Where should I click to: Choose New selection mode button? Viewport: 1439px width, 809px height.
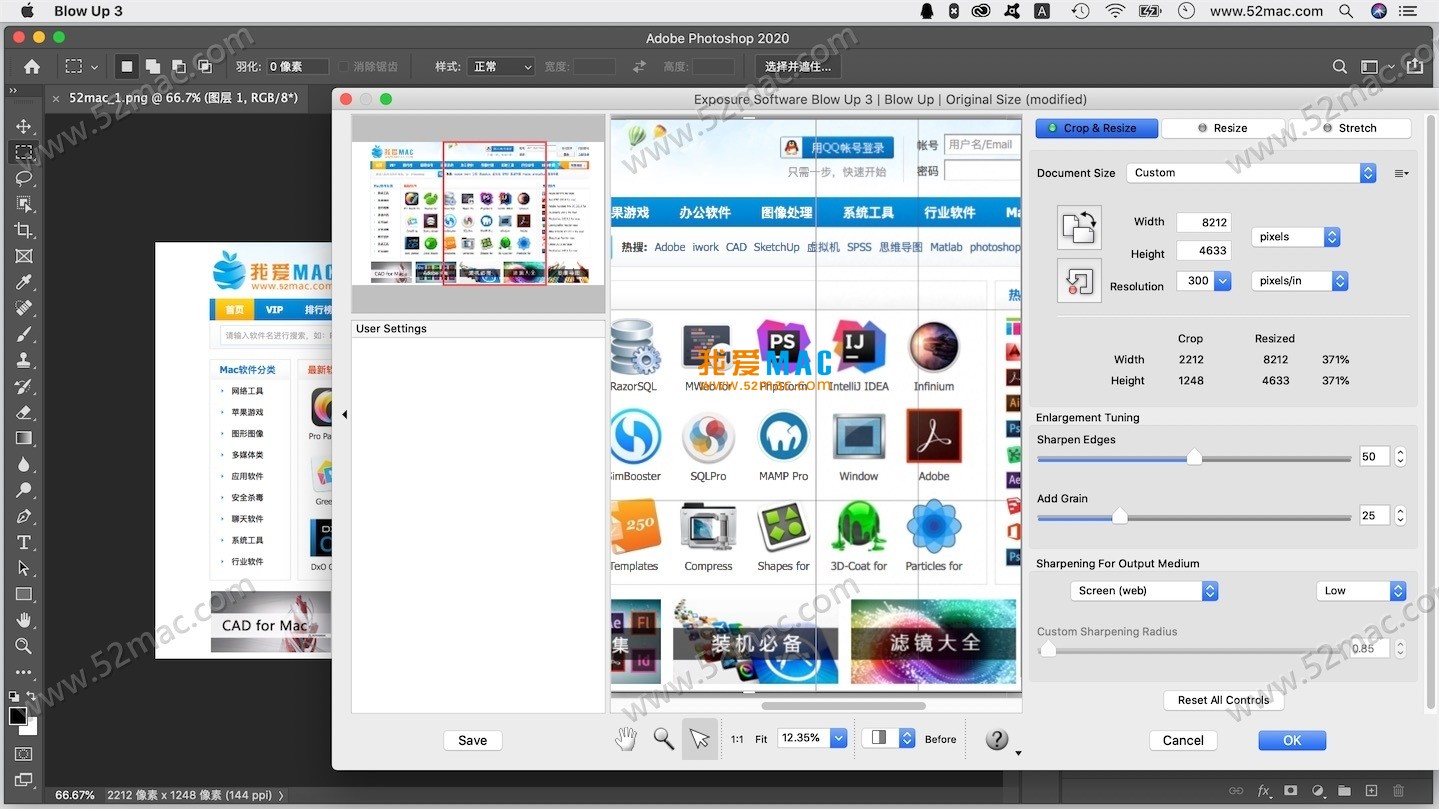(126, 67)
